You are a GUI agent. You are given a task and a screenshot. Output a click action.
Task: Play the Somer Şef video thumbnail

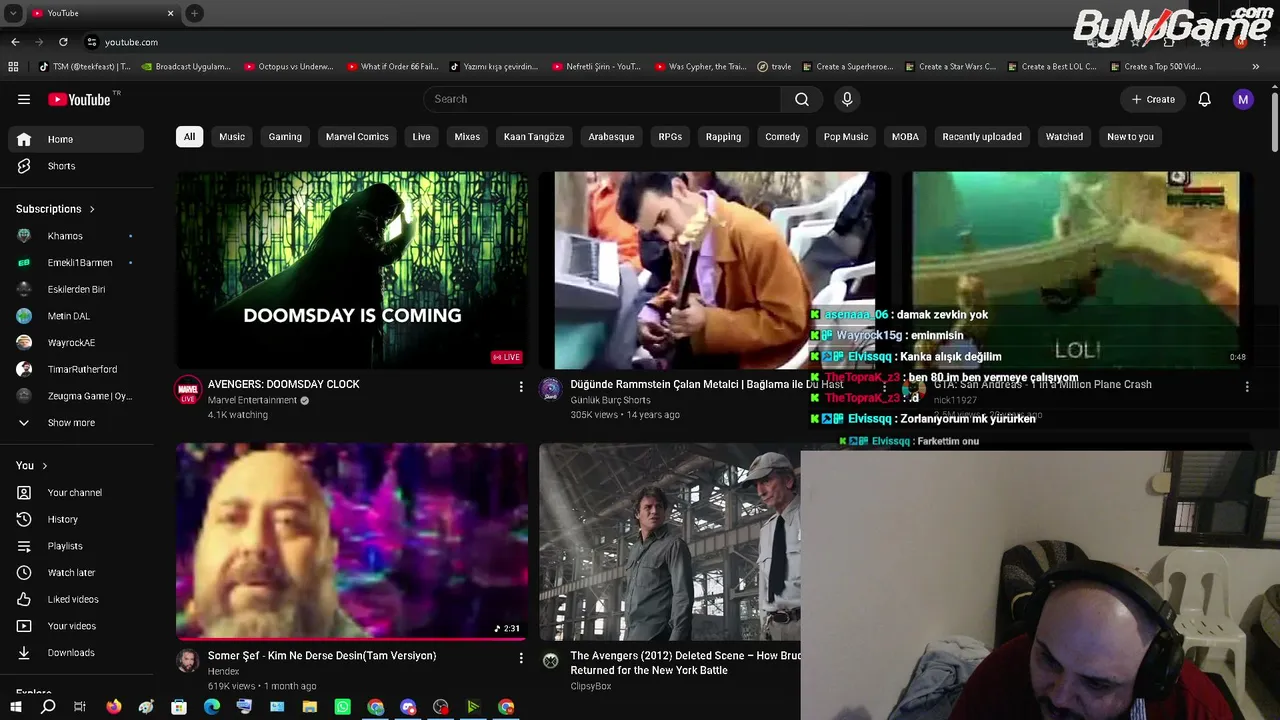(352, 541)
